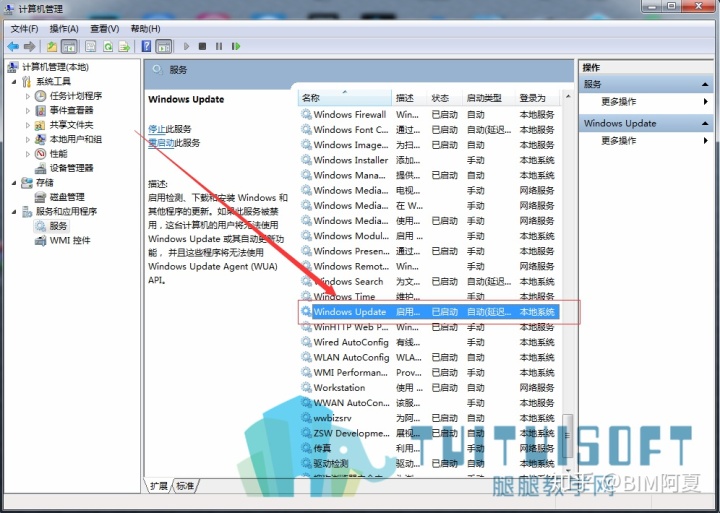Click the services list scroll-up arrow
The image size is (720, 513).
tap(568, 96)
